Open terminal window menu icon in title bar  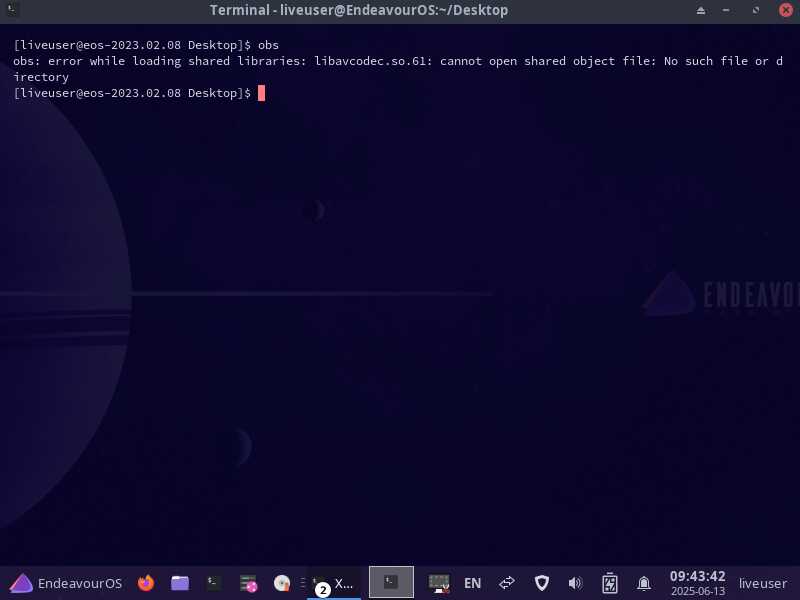[12, 10]
